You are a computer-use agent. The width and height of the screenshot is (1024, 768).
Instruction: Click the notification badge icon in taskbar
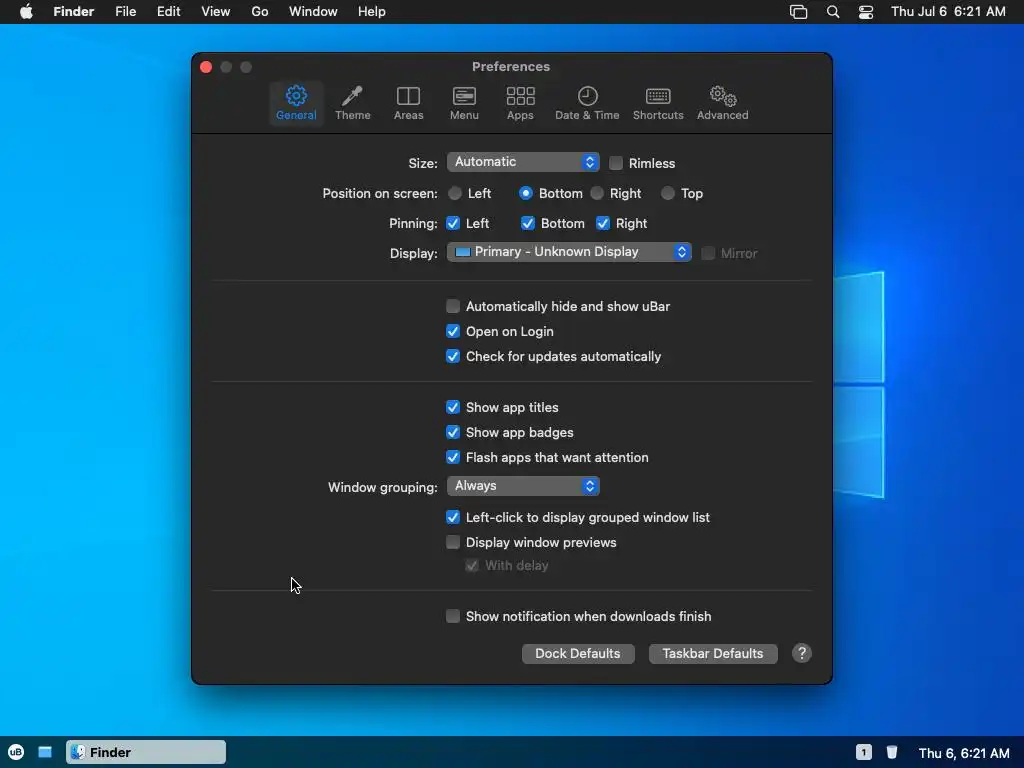pyautogui.click(x=863, y=752)
